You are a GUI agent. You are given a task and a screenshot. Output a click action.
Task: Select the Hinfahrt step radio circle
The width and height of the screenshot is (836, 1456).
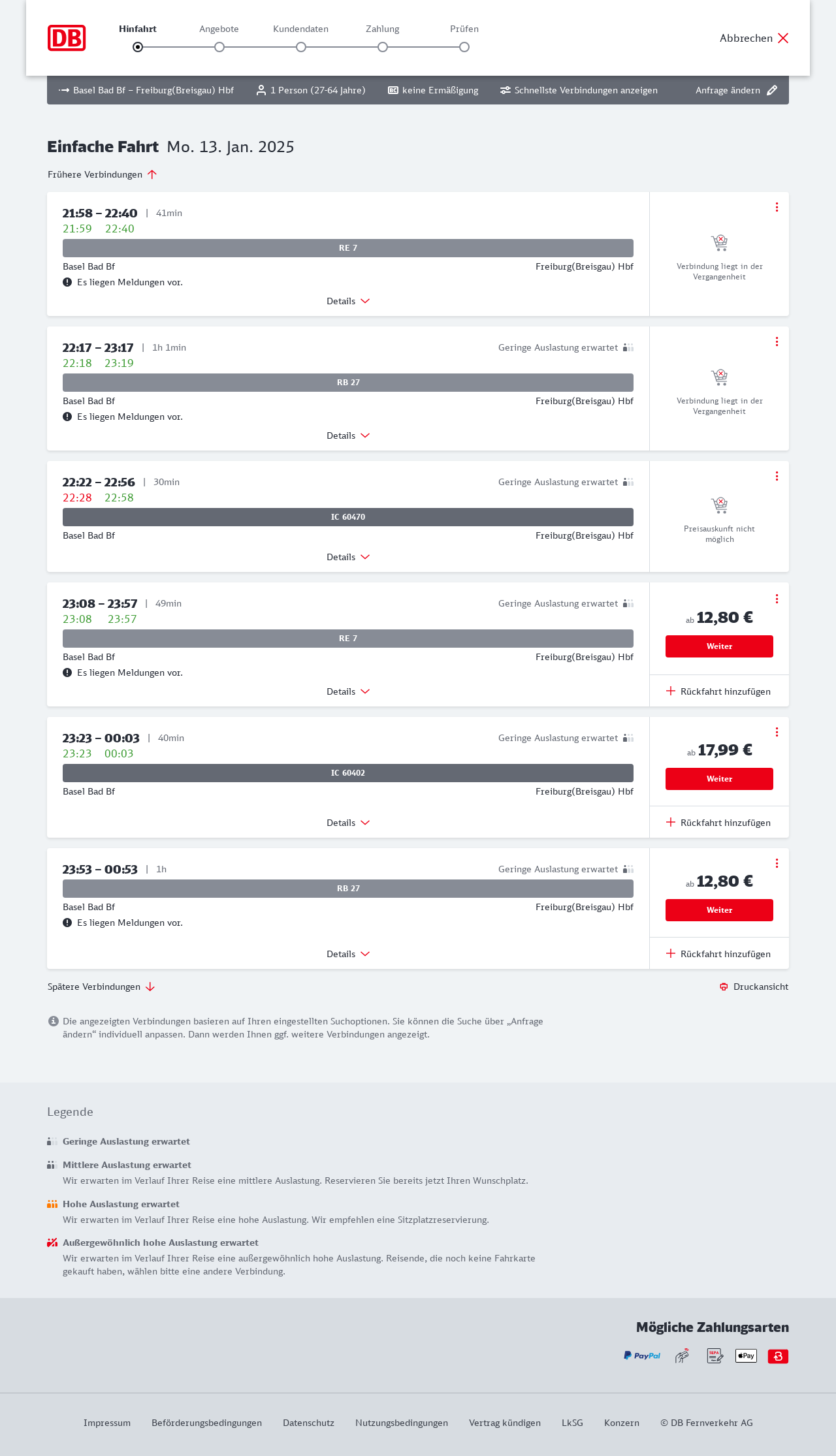click(x=138, y=47)
